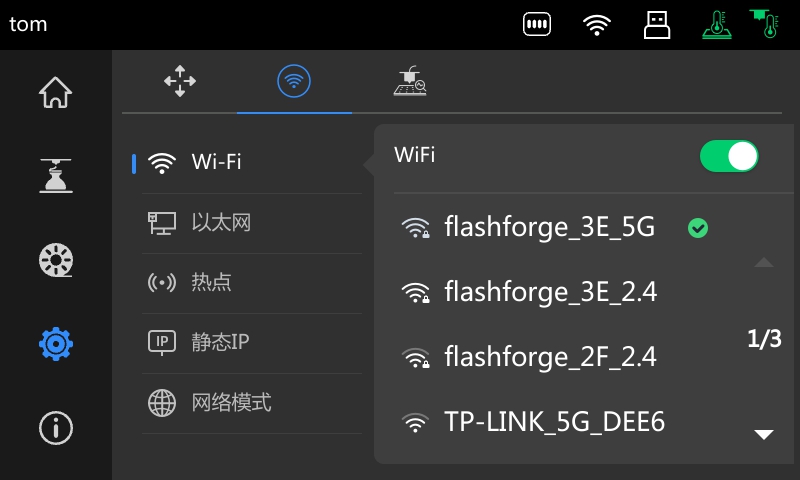Open the print/build plate sidebar icon
This screenshot has width=800, height=480.
point(56,176)
